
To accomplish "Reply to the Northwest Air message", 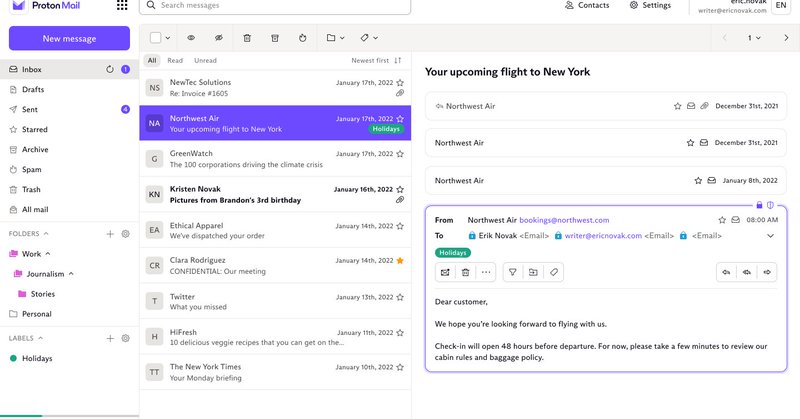I will [727, 272].
